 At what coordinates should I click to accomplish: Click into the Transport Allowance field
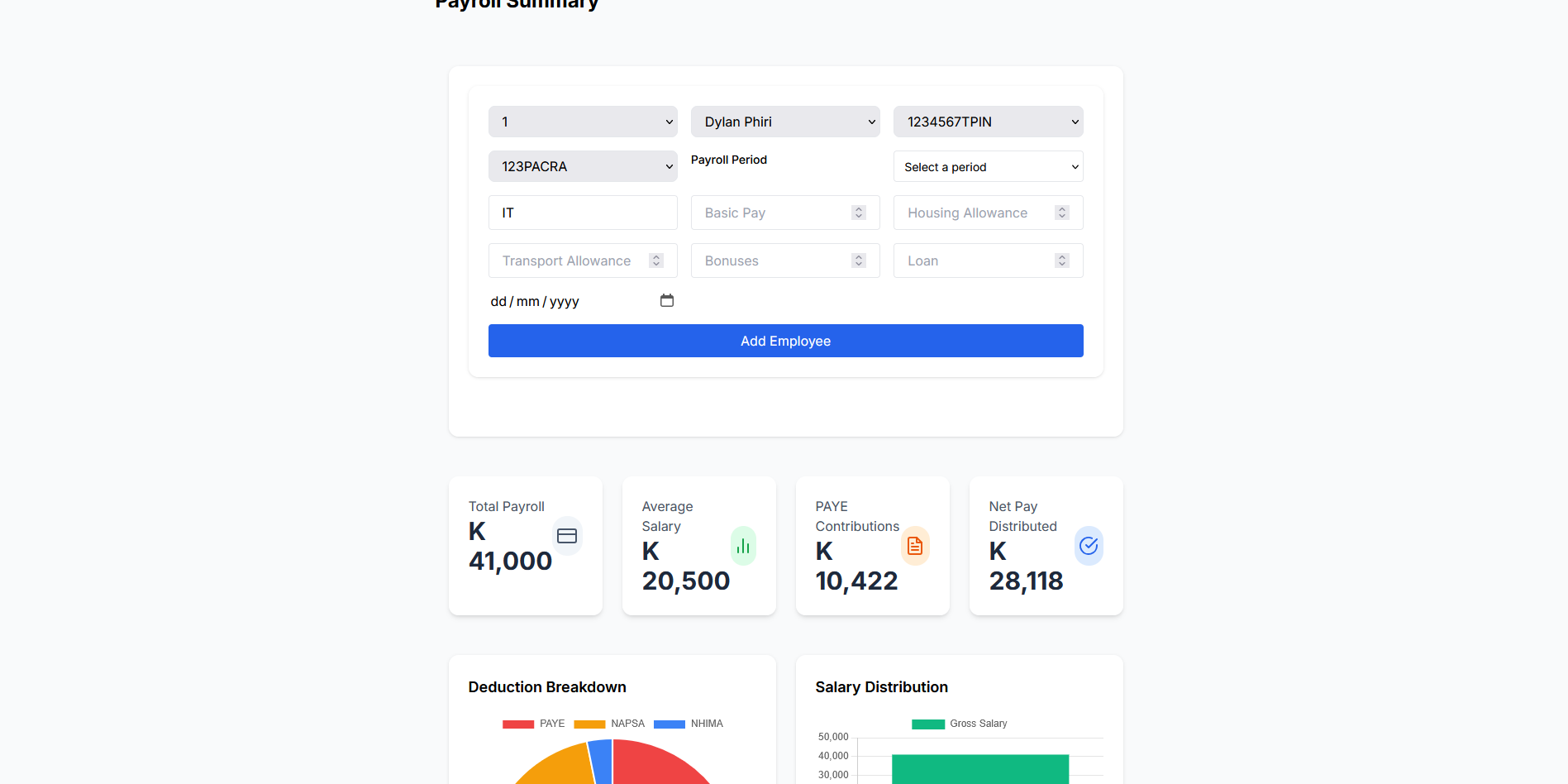[x=583, y=261]
